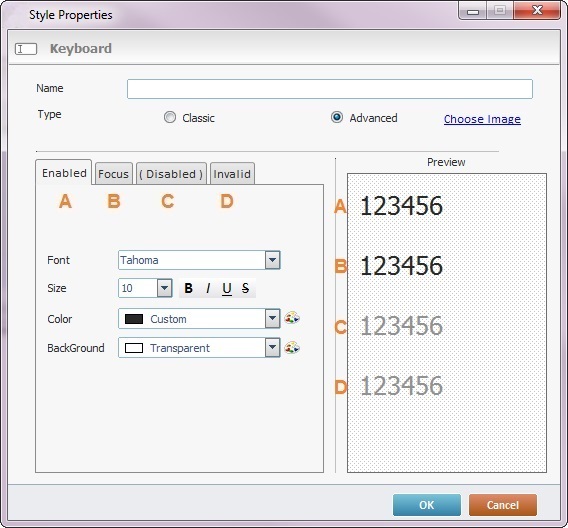Select the Advanced type radio button
This screenshot has height=528, width=568.
pyautogui.click(x=337, y=117)
